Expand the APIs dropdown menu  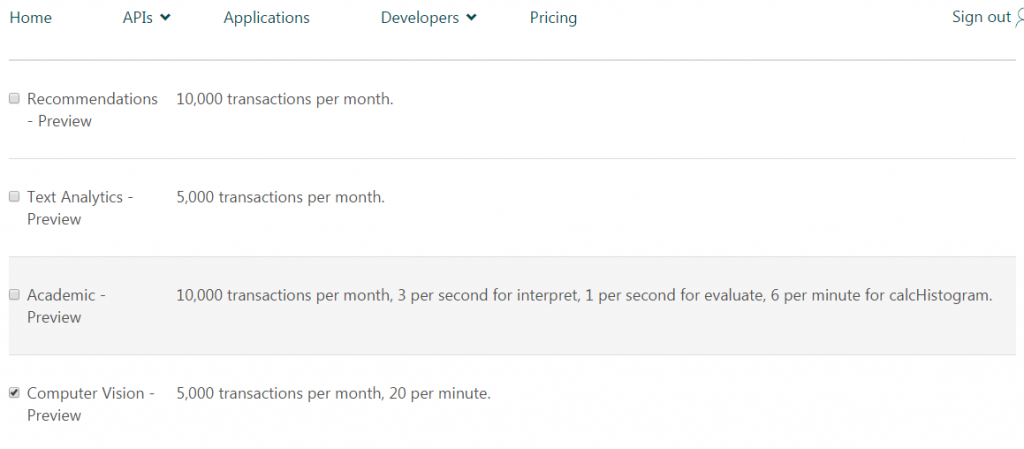click(x=146, y=18)
